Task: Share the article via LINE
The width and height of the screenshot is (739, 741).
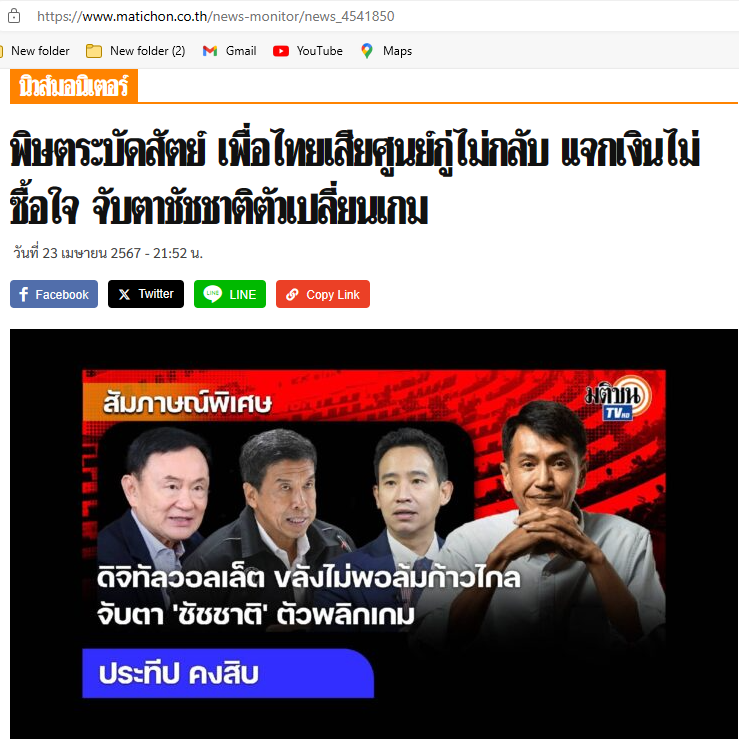Action: point(230,294)
